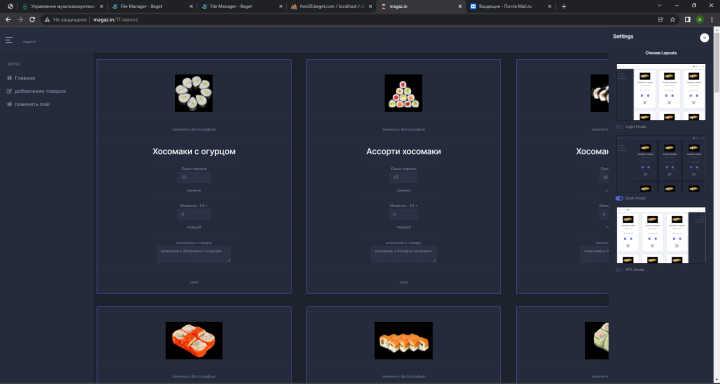Open the green profile avatar menu
Viewport: 720px width, 384px height.
(x=699, y=19)
